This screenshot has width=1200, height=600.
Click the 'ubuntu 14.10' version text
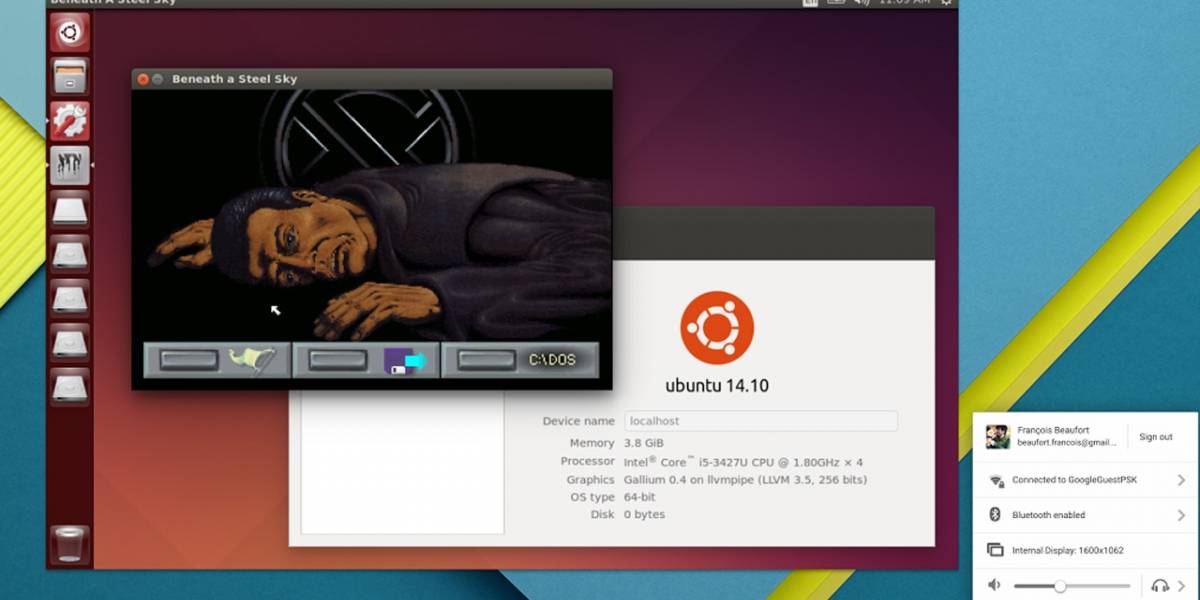coord(717,385)
